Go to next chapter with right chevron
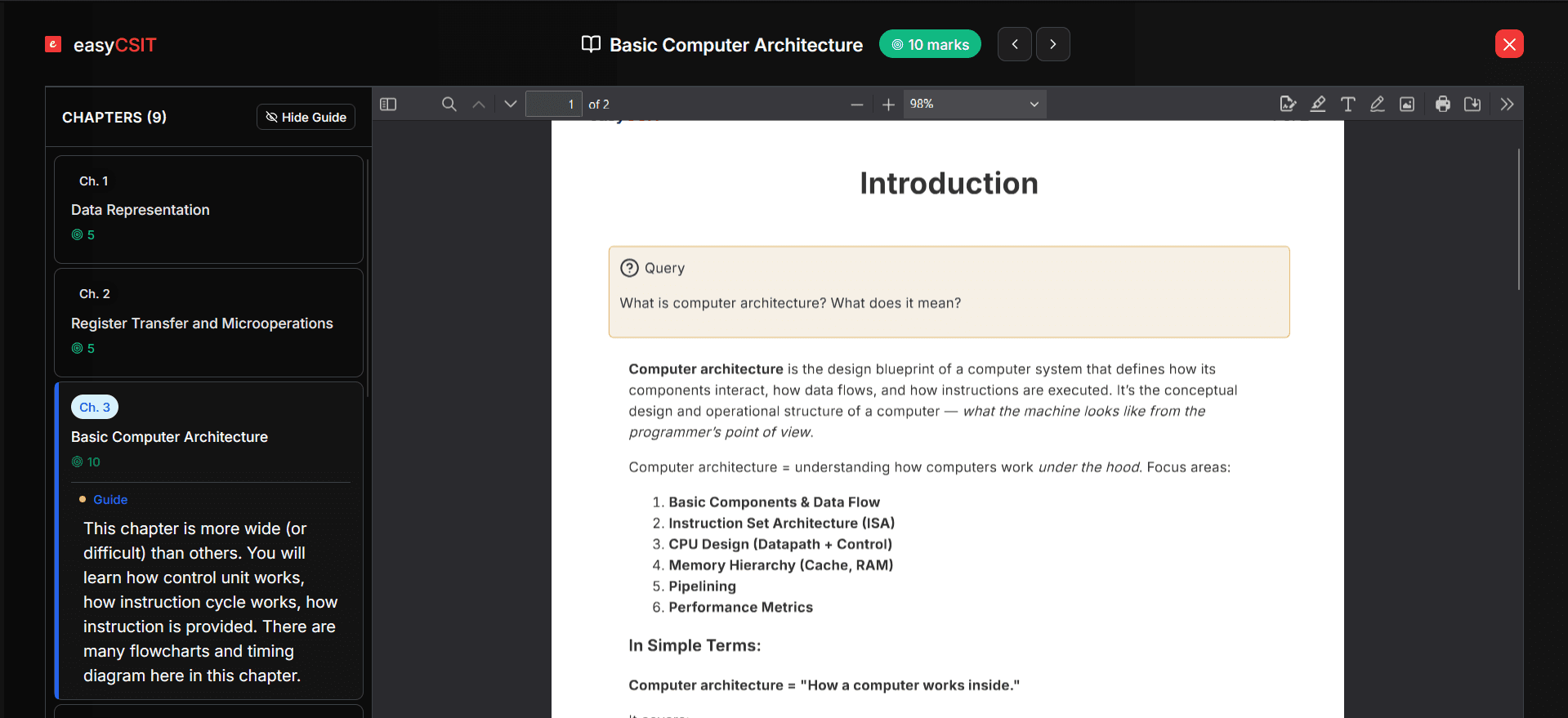 [x=1053, y=44]
